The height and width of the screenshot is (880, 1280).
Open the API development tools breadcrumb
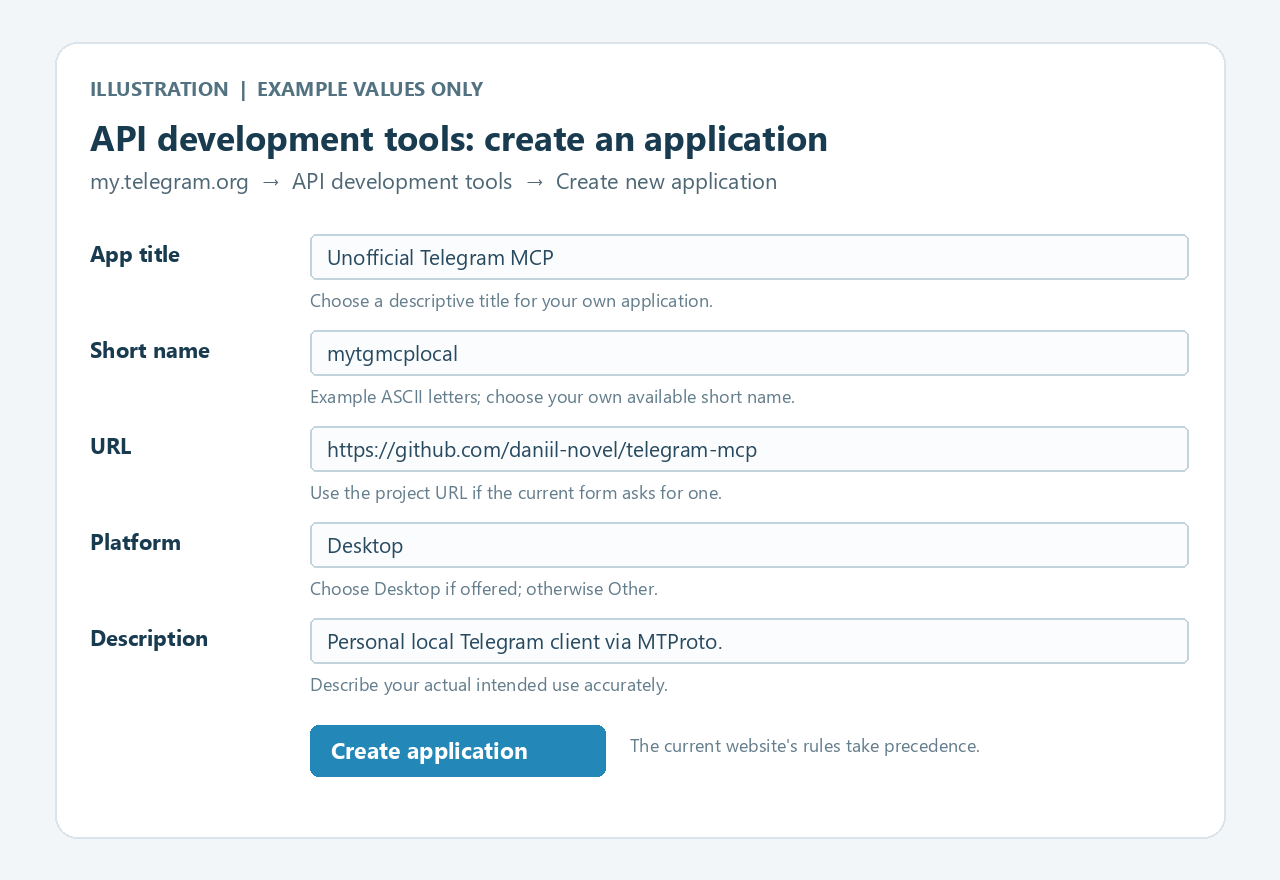[x=402, y=182]
